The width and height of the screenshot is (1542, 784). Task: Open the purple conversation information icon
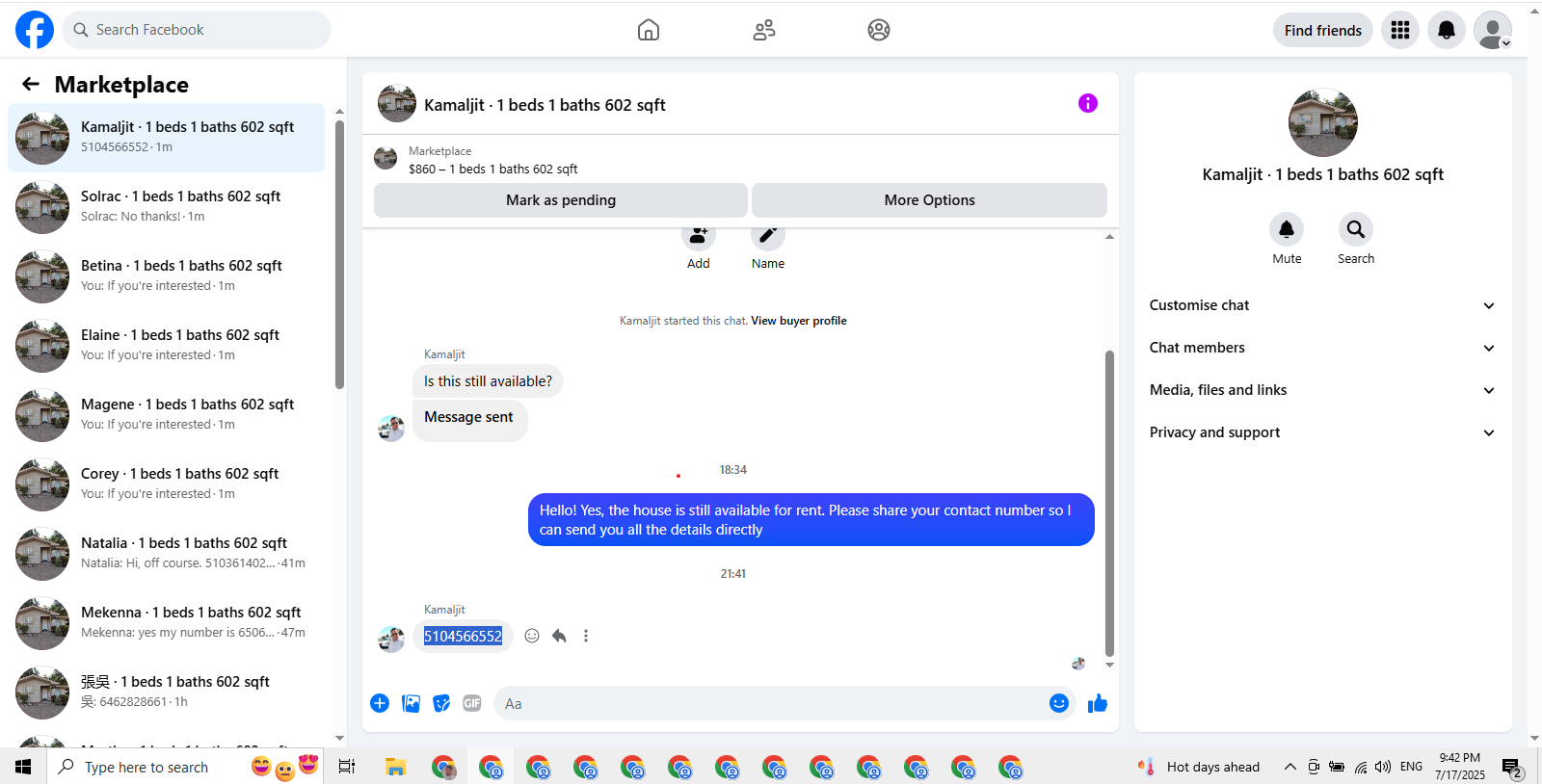point(1088,103)
